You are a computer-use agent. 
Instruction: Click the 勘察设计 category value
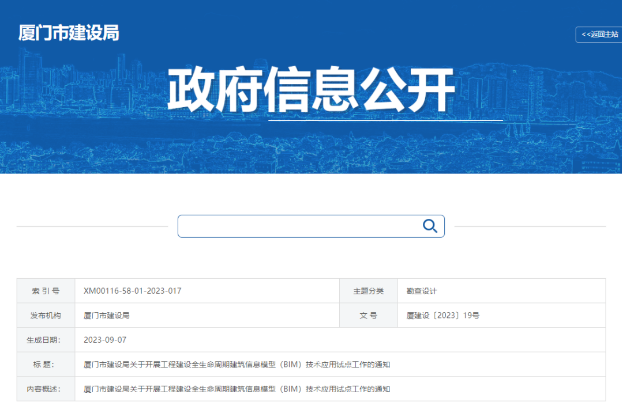(421, 291)
